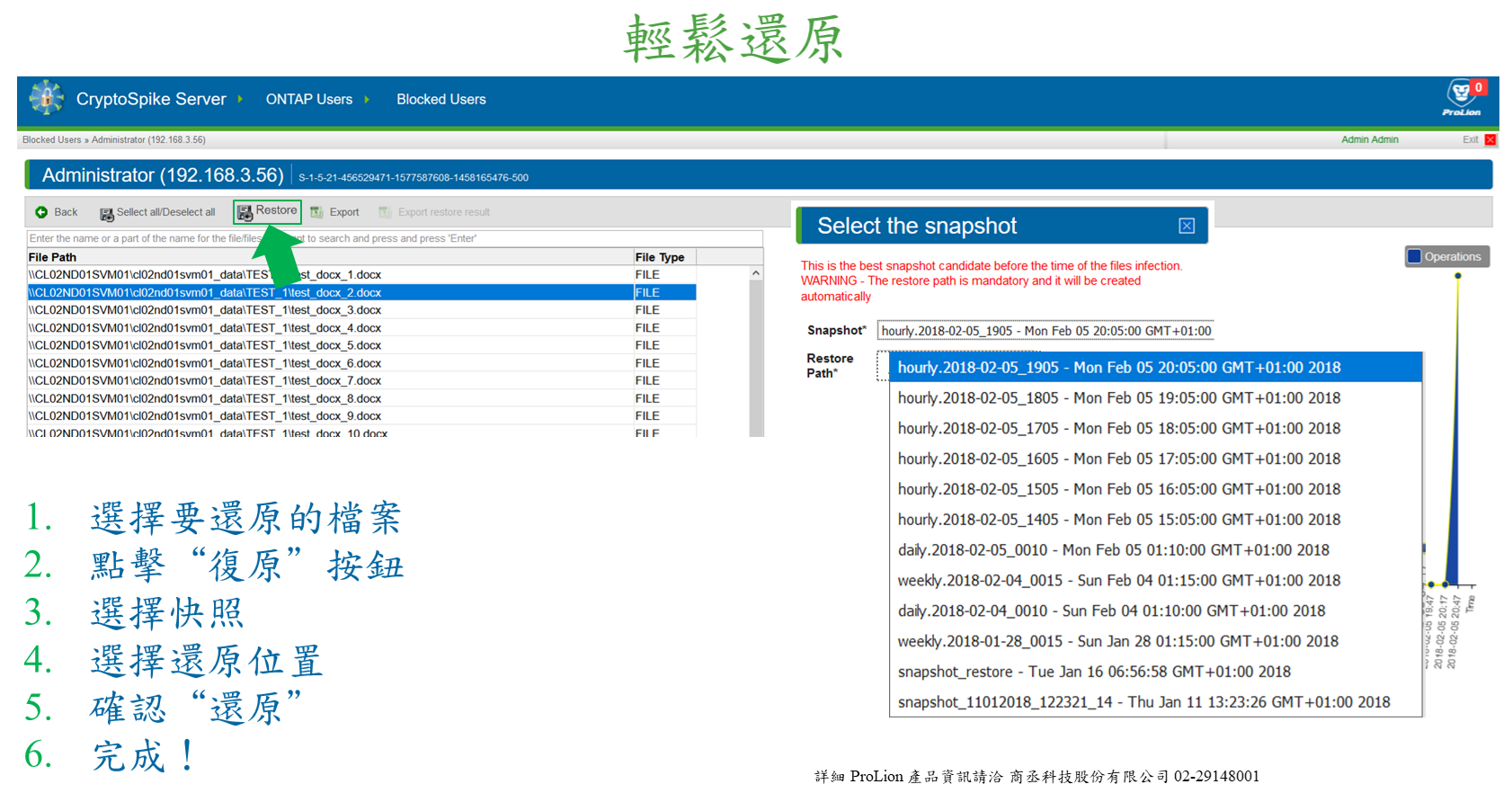Select the test_docx_4.docx row
Image resolution: width=1512 pixels, height=793 pixels.
coord(361,327)
